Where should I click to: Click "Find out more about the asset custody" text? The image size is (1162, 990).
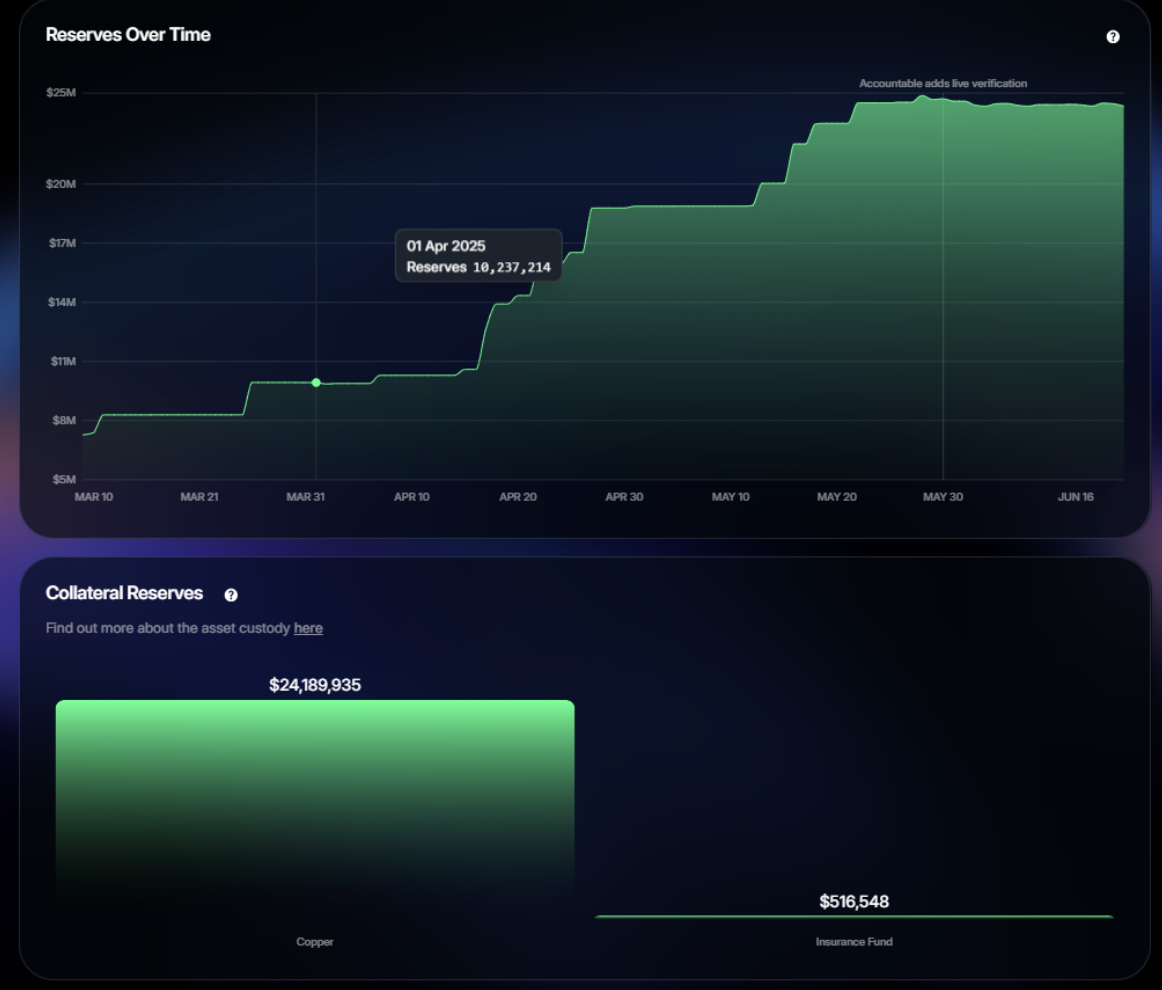tap(168, 628)
